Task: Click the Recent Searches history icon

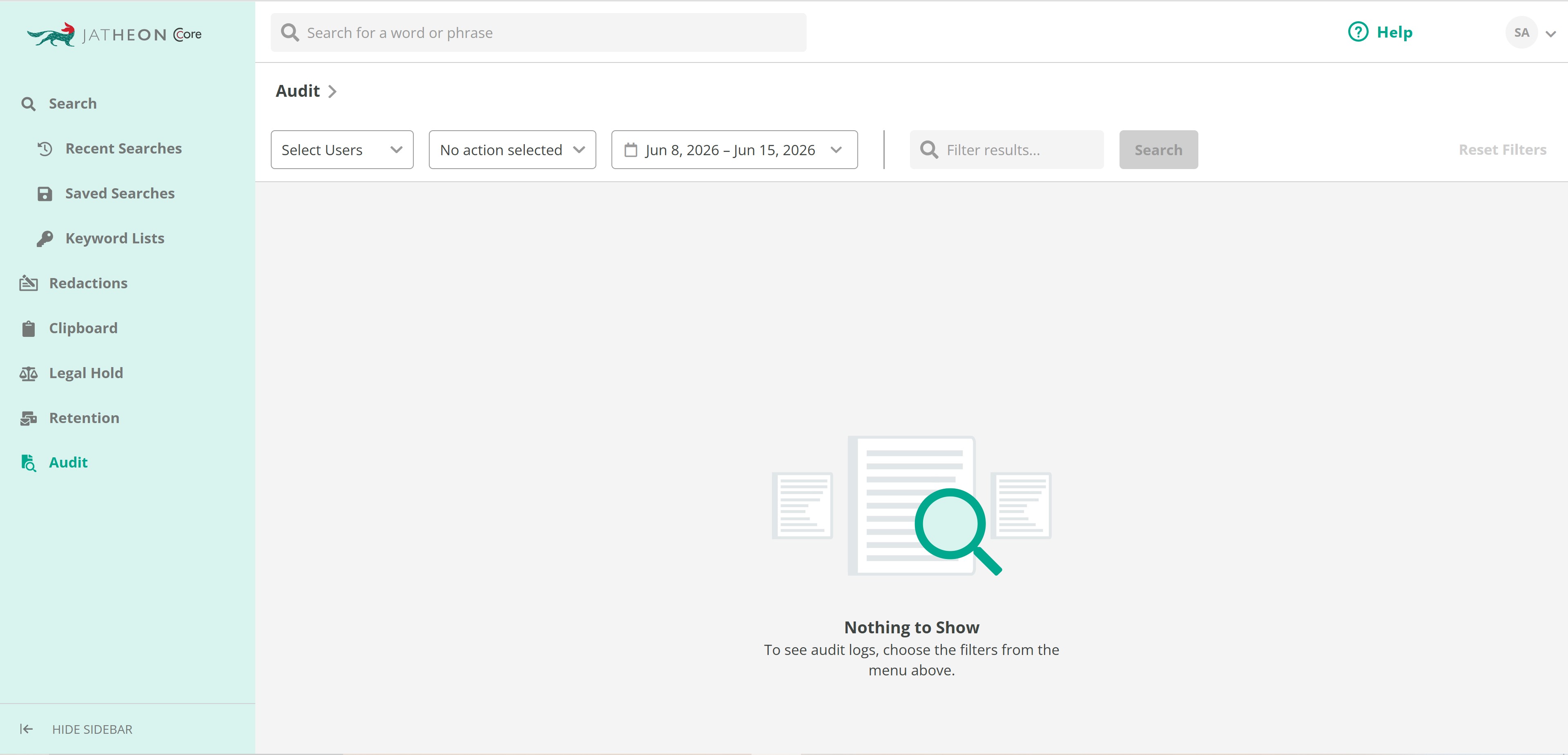Action: [x=45, y=149]
